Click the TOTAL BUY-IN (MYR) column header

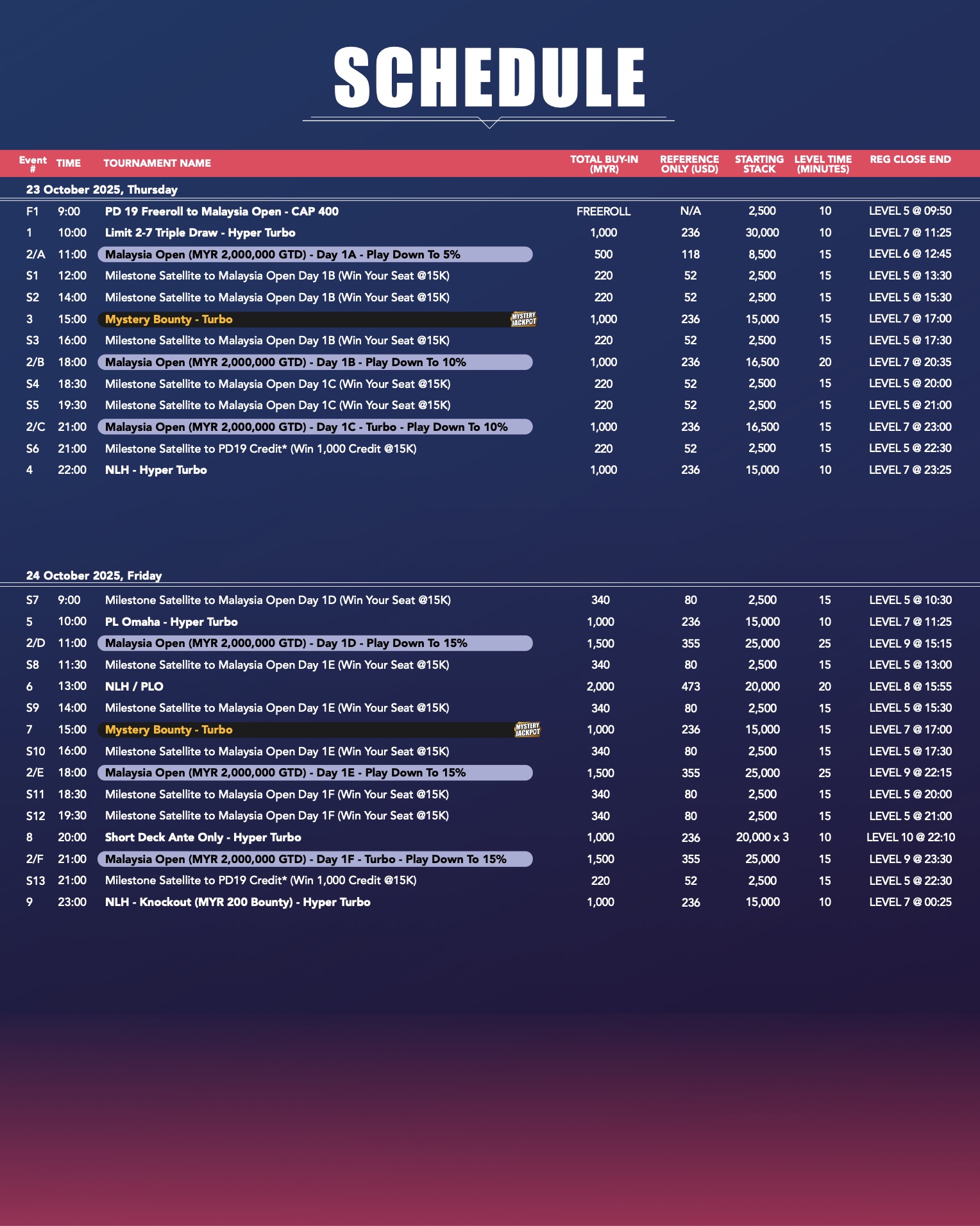coord(604,164)
